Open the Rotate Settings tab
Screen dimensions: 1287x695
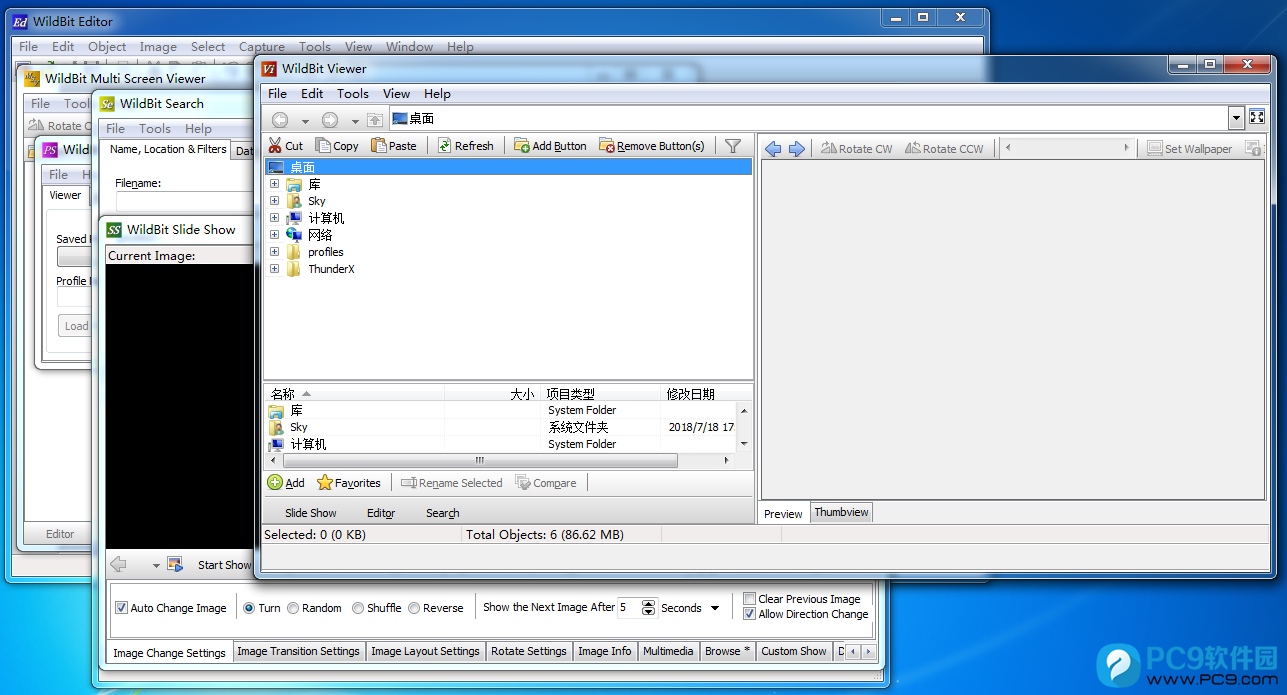pyautogui.click(x=529, y=651)
